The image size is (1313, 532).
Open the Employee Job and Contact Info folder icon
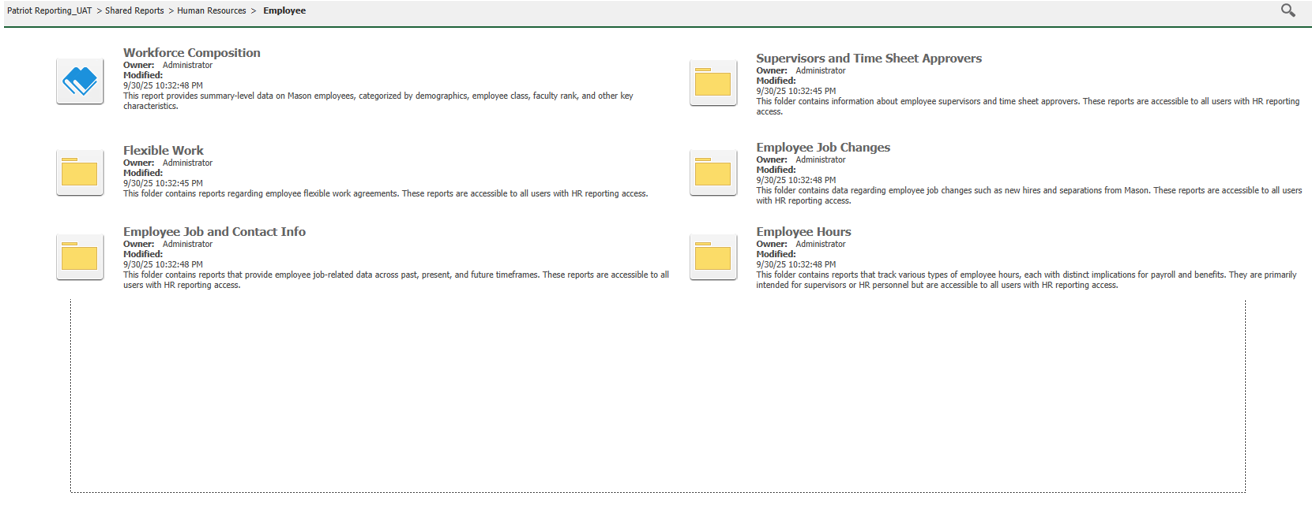click(x=80, y=257)
